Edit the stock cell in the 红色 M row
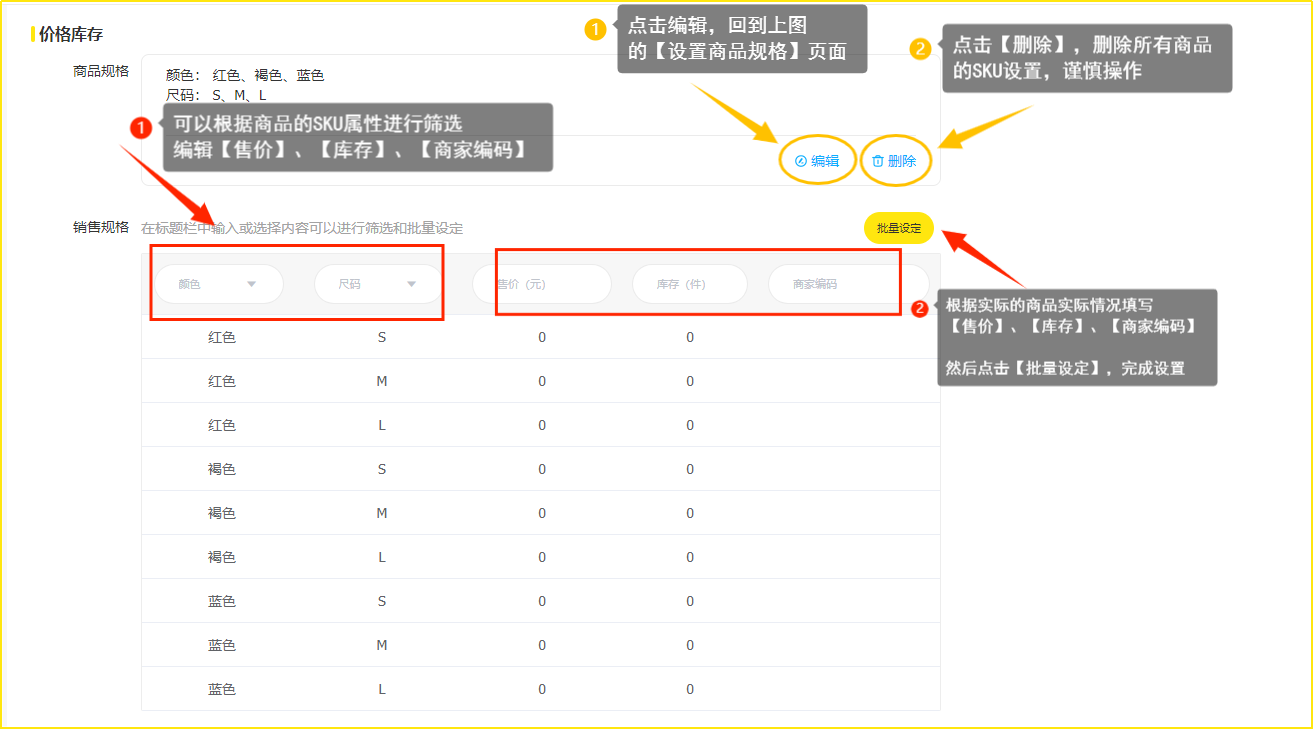Viewport: 1314px width, 730px height. pyautogui.click(x=690, y=382)
